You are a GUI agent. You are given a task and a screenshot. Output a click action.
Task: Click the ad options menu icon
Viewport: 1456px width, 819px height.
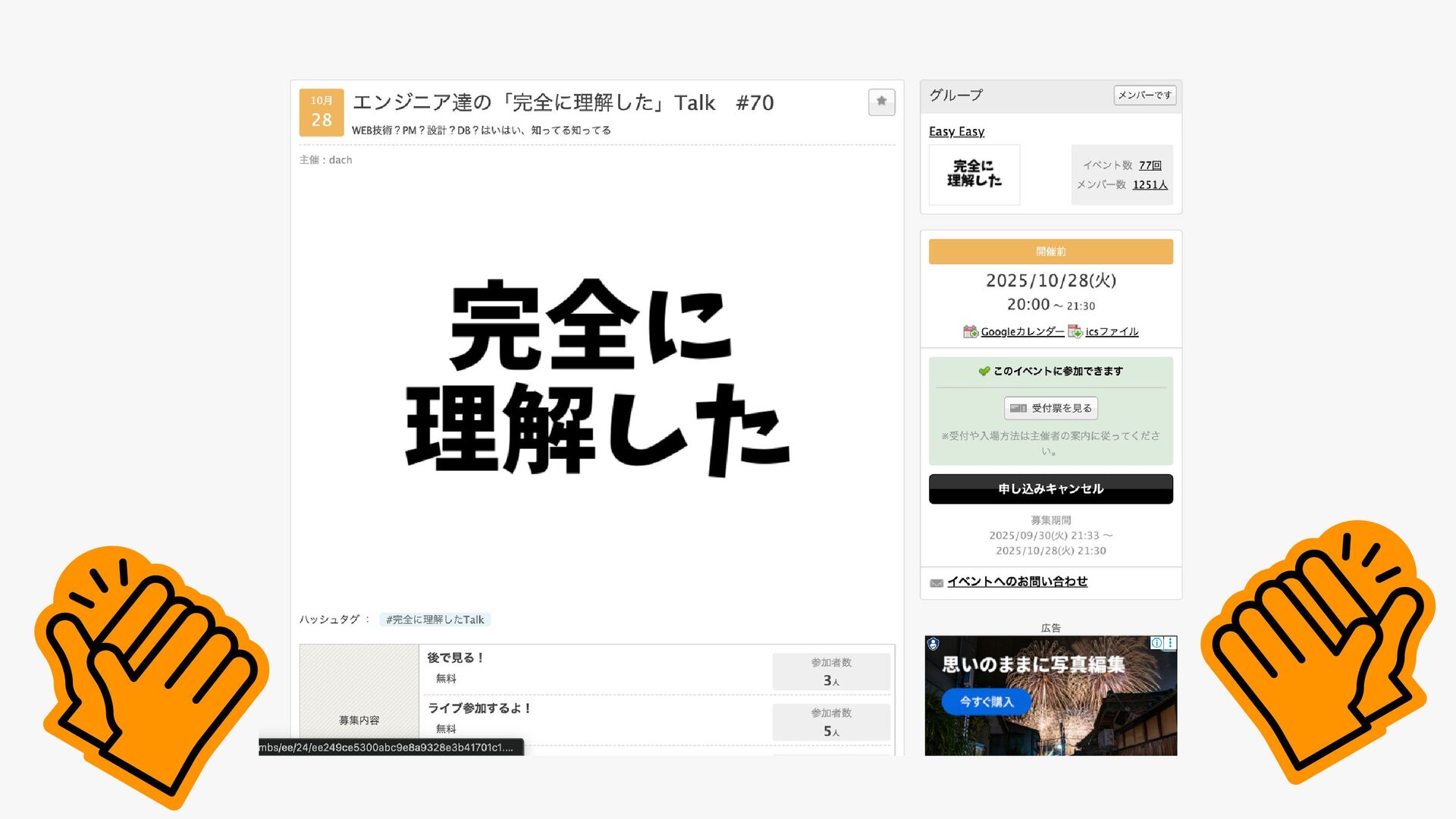(1170, 643)
